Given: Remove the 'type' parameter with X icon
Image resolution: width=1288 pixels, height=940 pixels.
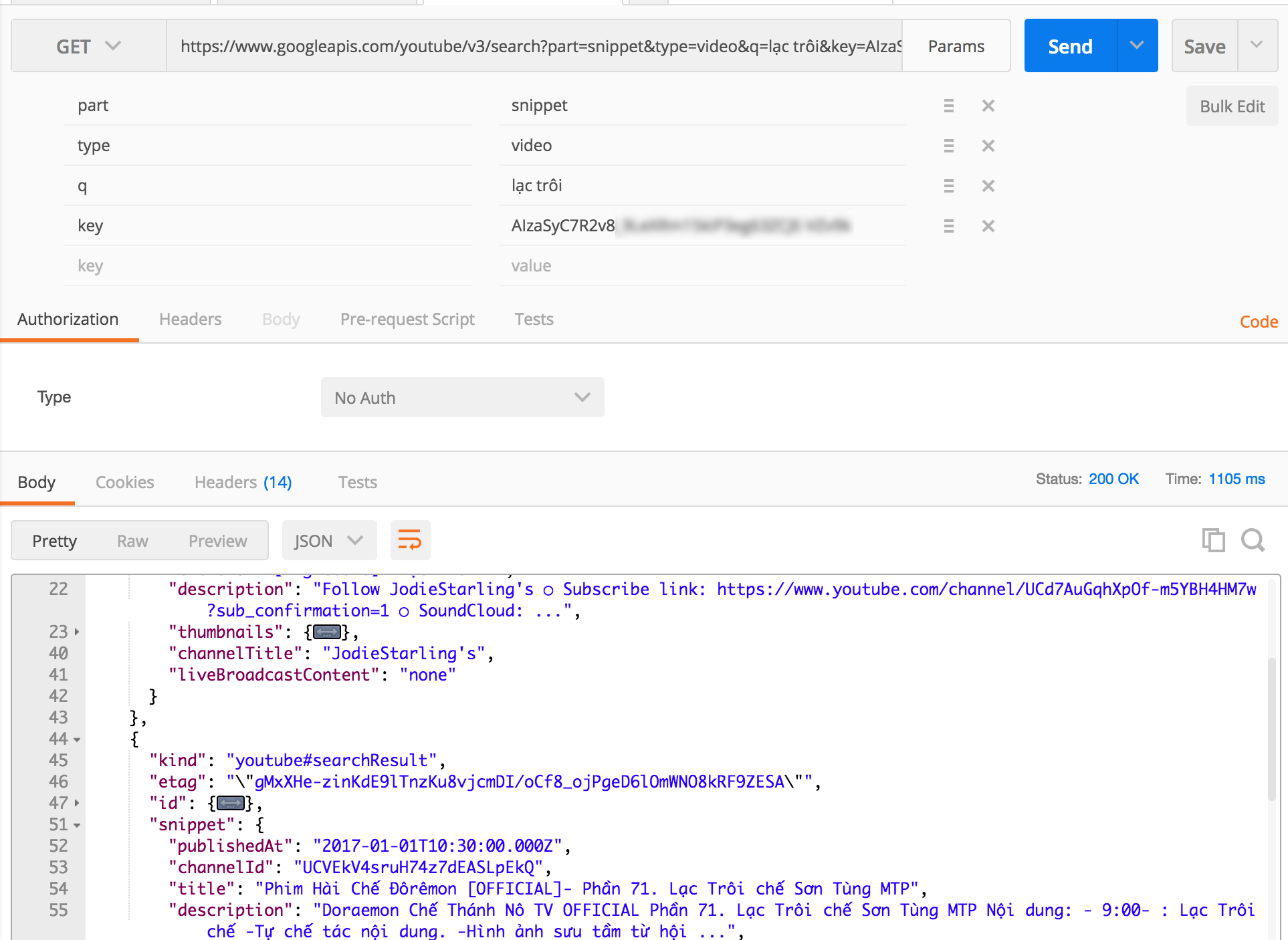Looking at the screenshot, I should point(988,146).
